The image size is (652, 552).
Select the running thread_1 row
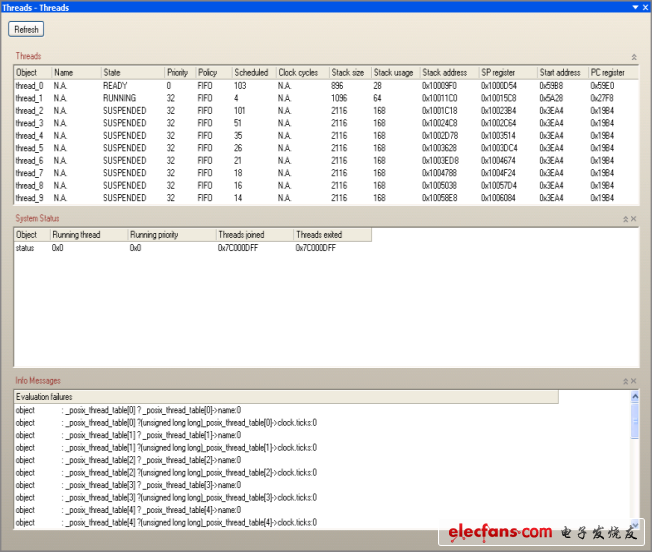29,98
